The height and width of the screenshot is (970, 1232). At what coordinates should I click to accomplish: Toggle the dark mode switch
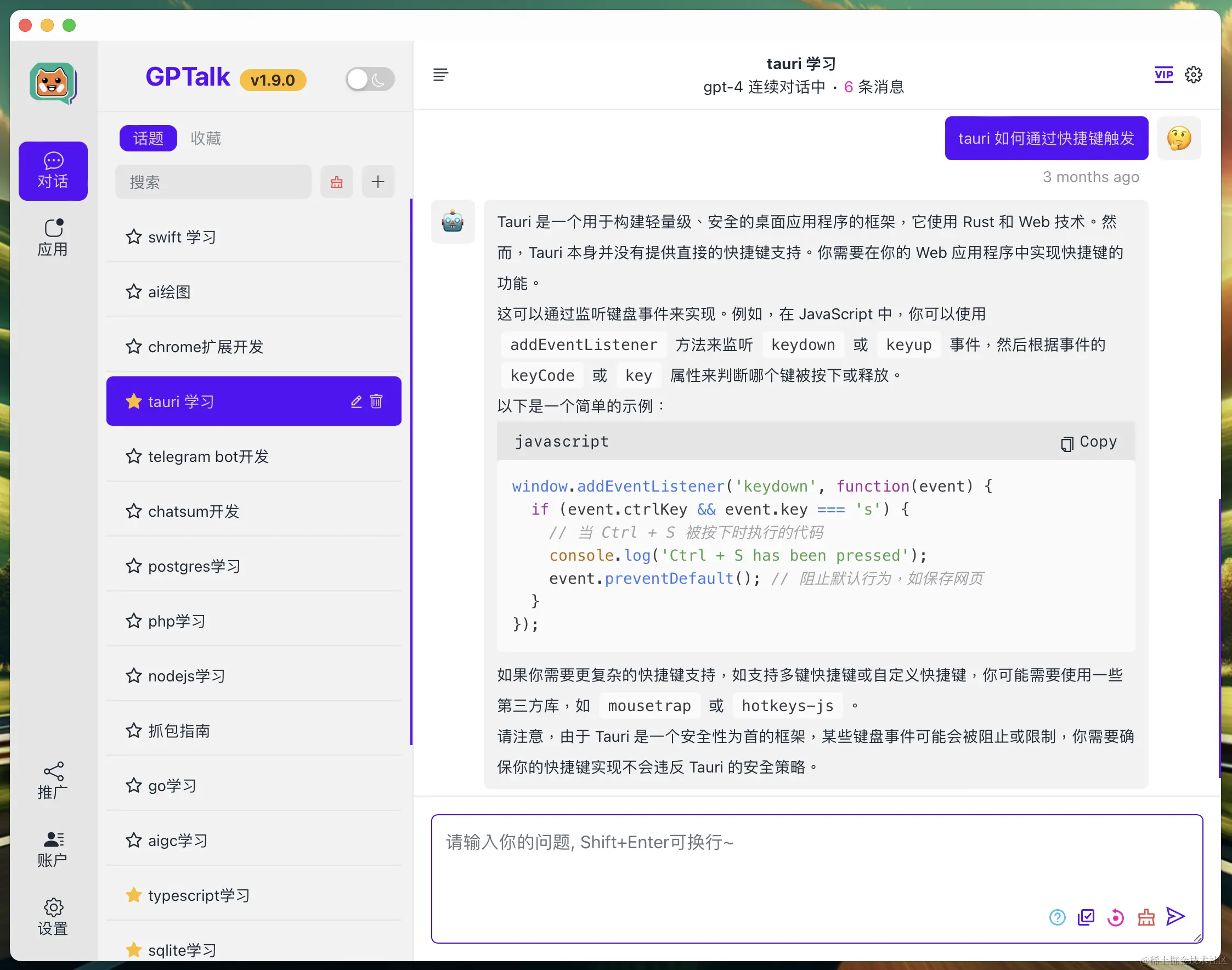click(370, 80)
